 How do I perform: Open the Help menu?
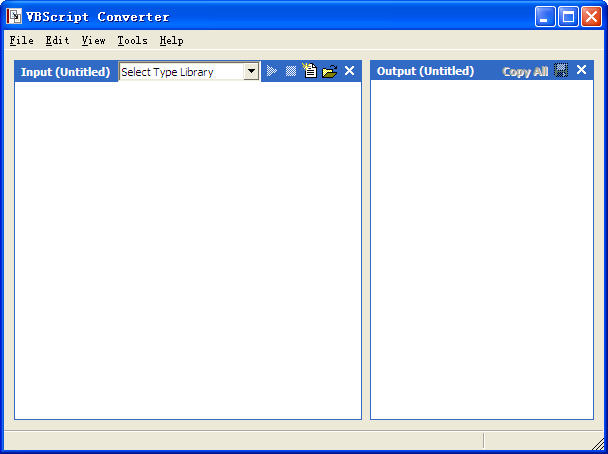pos(171,40)
